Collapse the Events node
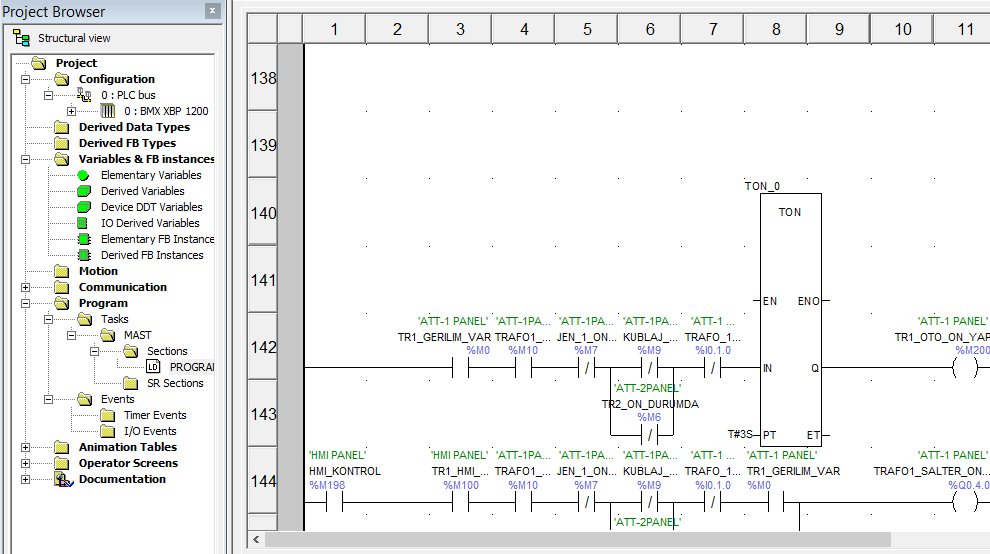This screenshot has width=990, height=554. pos(48,399)
